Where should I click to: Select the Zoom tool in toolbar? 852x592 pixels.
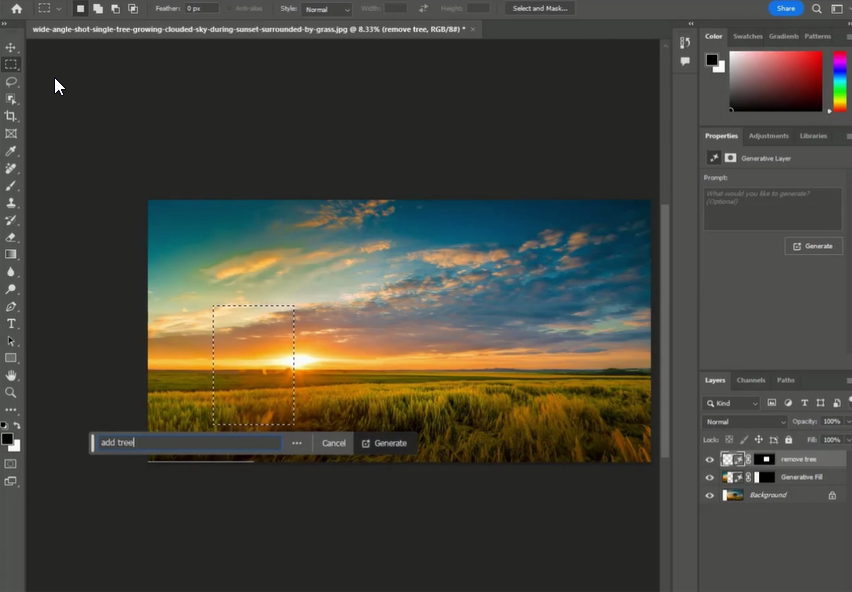[x=11, y=392]
